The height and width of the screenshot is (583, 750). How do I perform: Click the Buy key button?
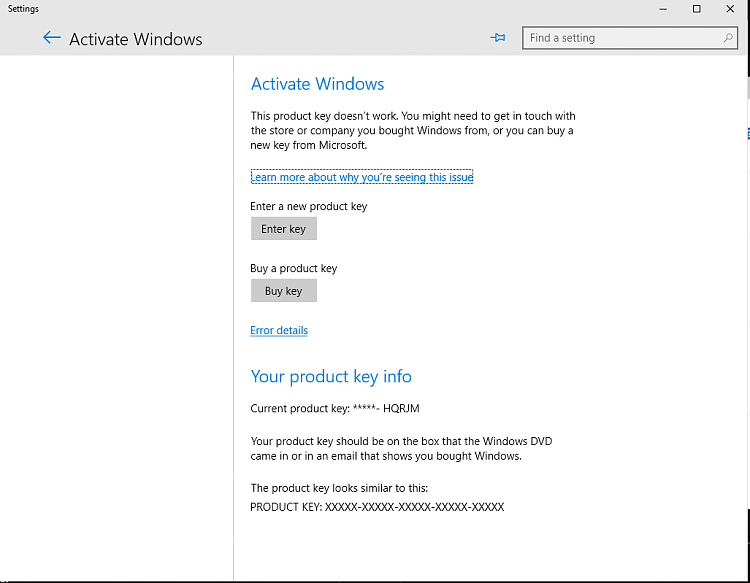tap(284, 291)
